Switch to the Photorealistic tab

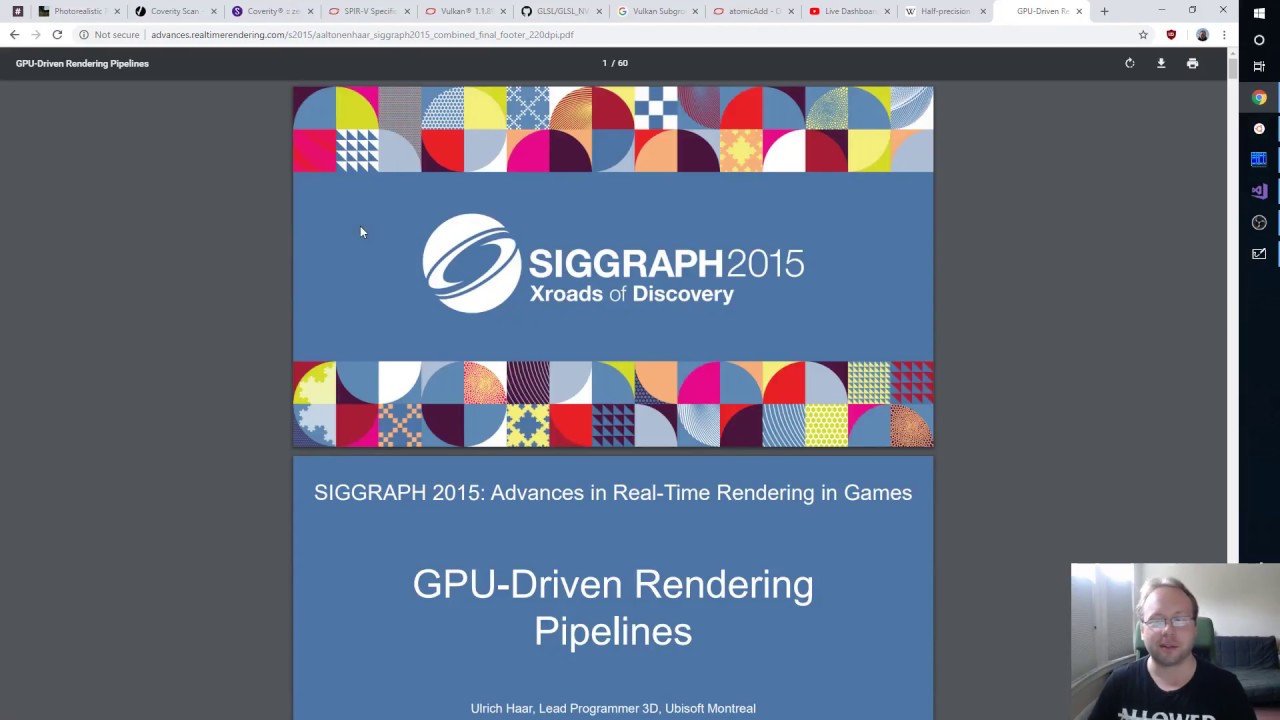(x=78, y=11)
